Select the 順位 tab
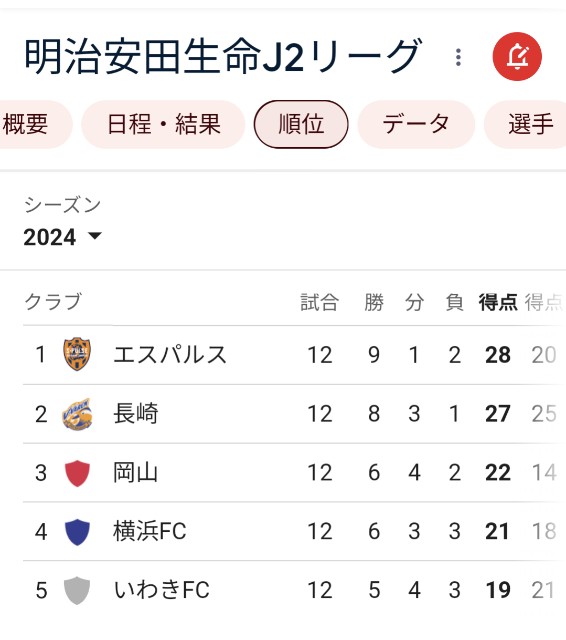Image resolution: width=566 pixels, height=640 pixels. (301, 124)
